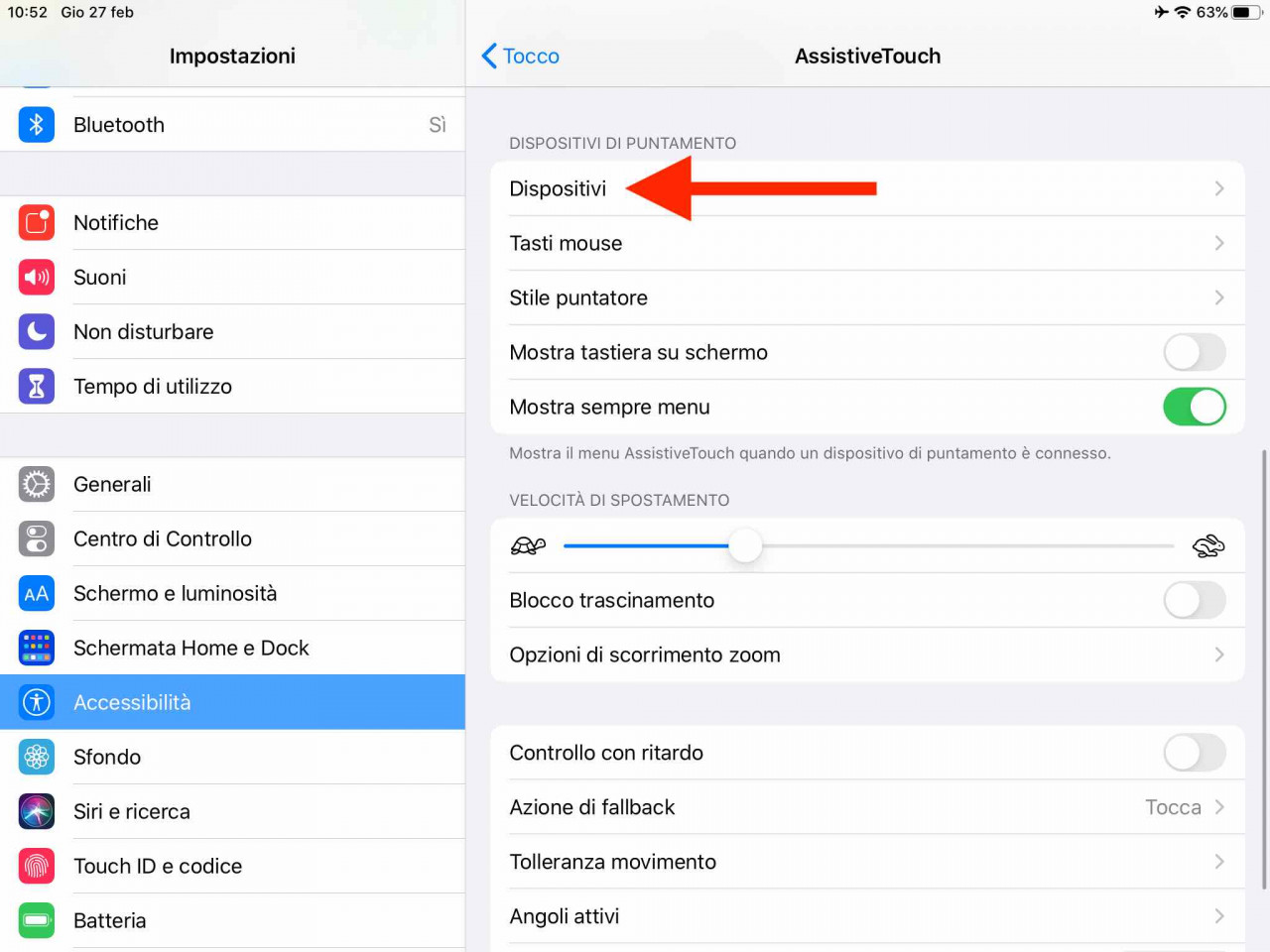Tap the Generali gear icon

tap(37, 485)
